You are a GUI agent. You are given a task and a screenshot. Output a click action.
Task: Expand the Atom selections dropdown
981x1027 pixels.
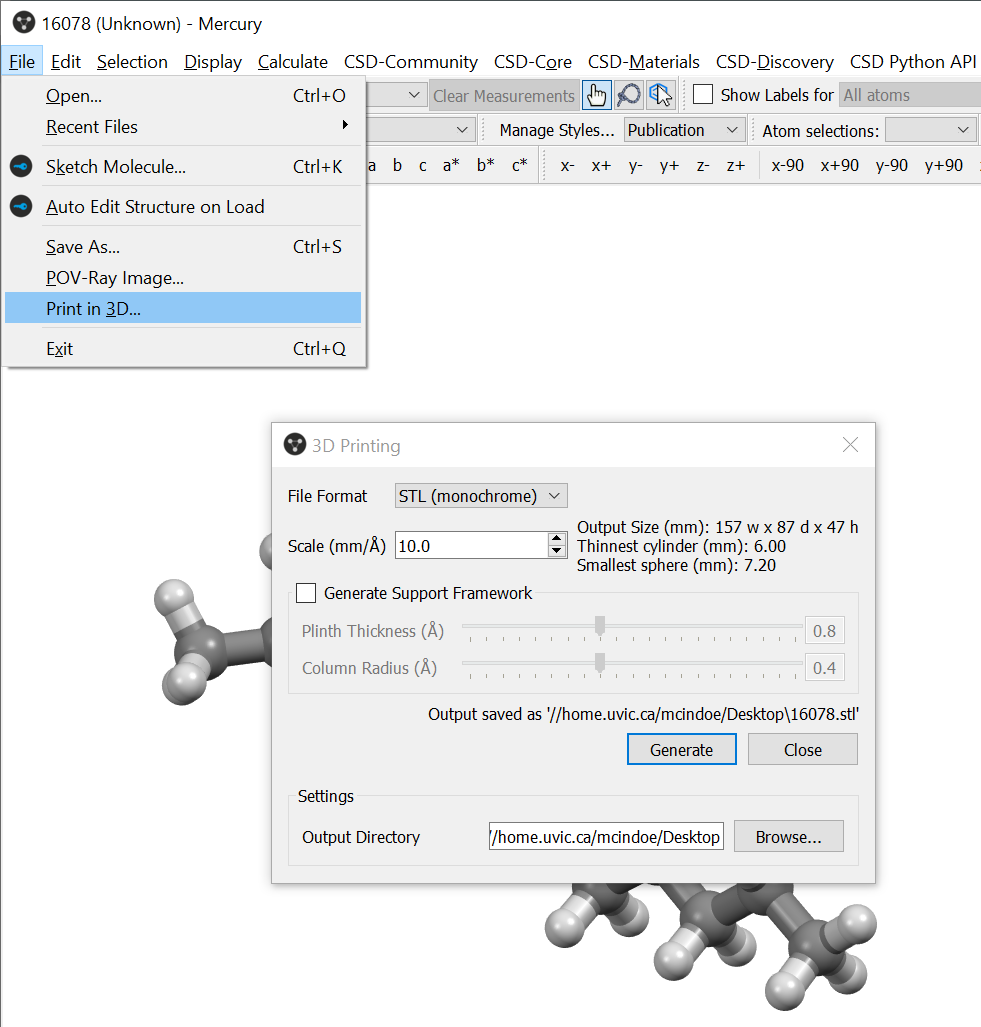[x=931, y=130]
